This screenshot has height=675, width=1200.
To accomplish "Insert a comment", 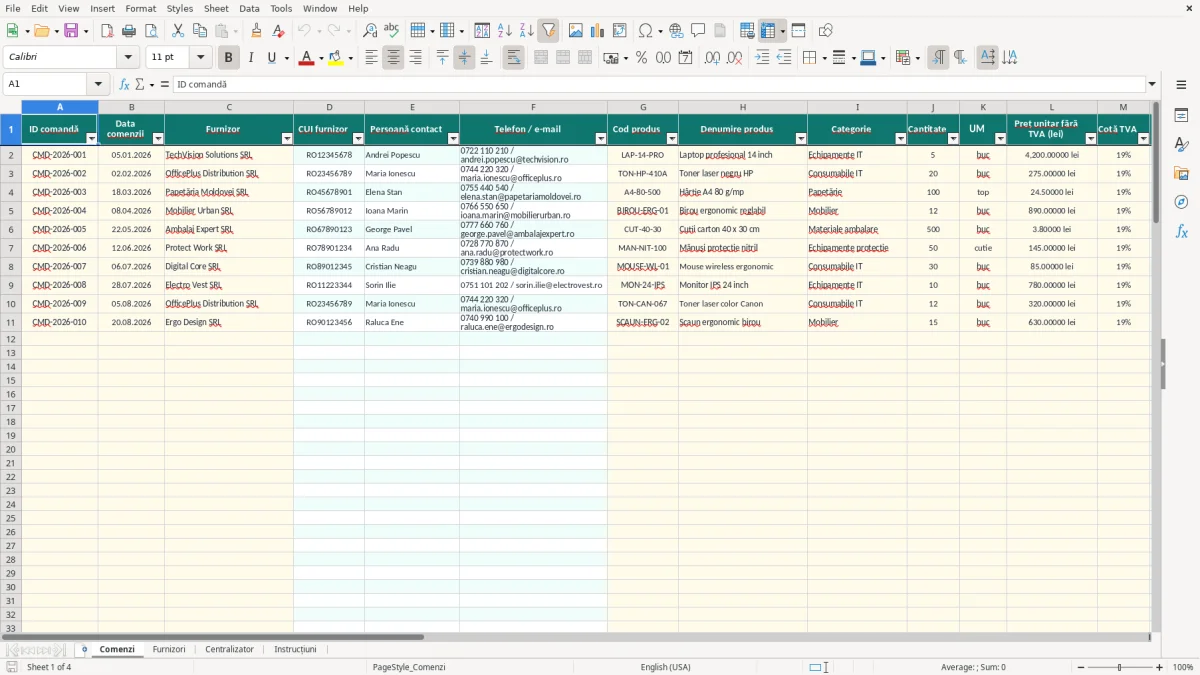I will pyautogui.click(x=698, y=31).
